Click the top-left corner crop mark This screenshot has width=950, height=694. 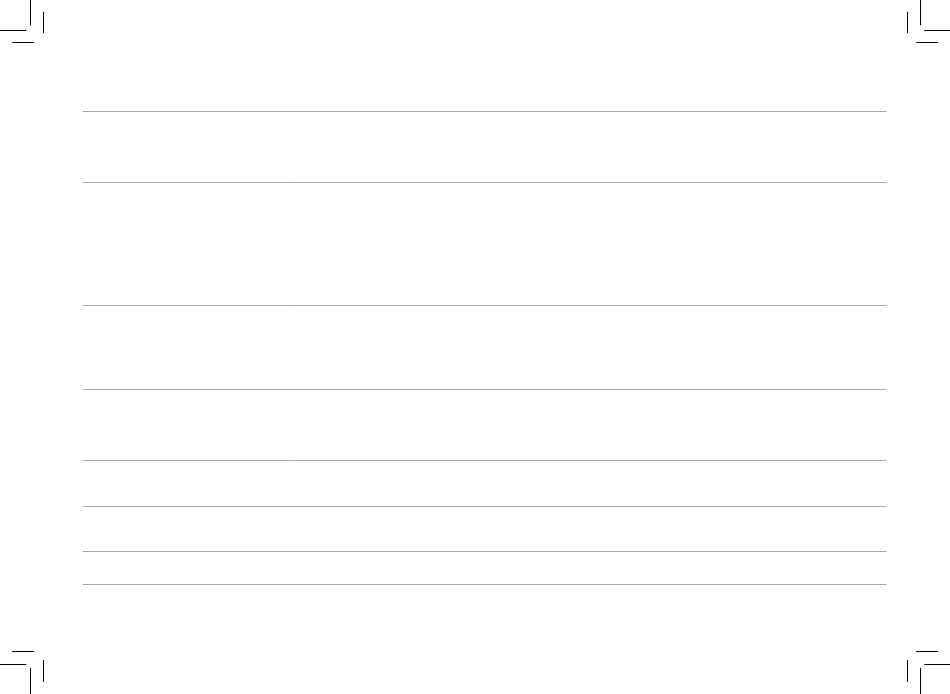(22, 22)
